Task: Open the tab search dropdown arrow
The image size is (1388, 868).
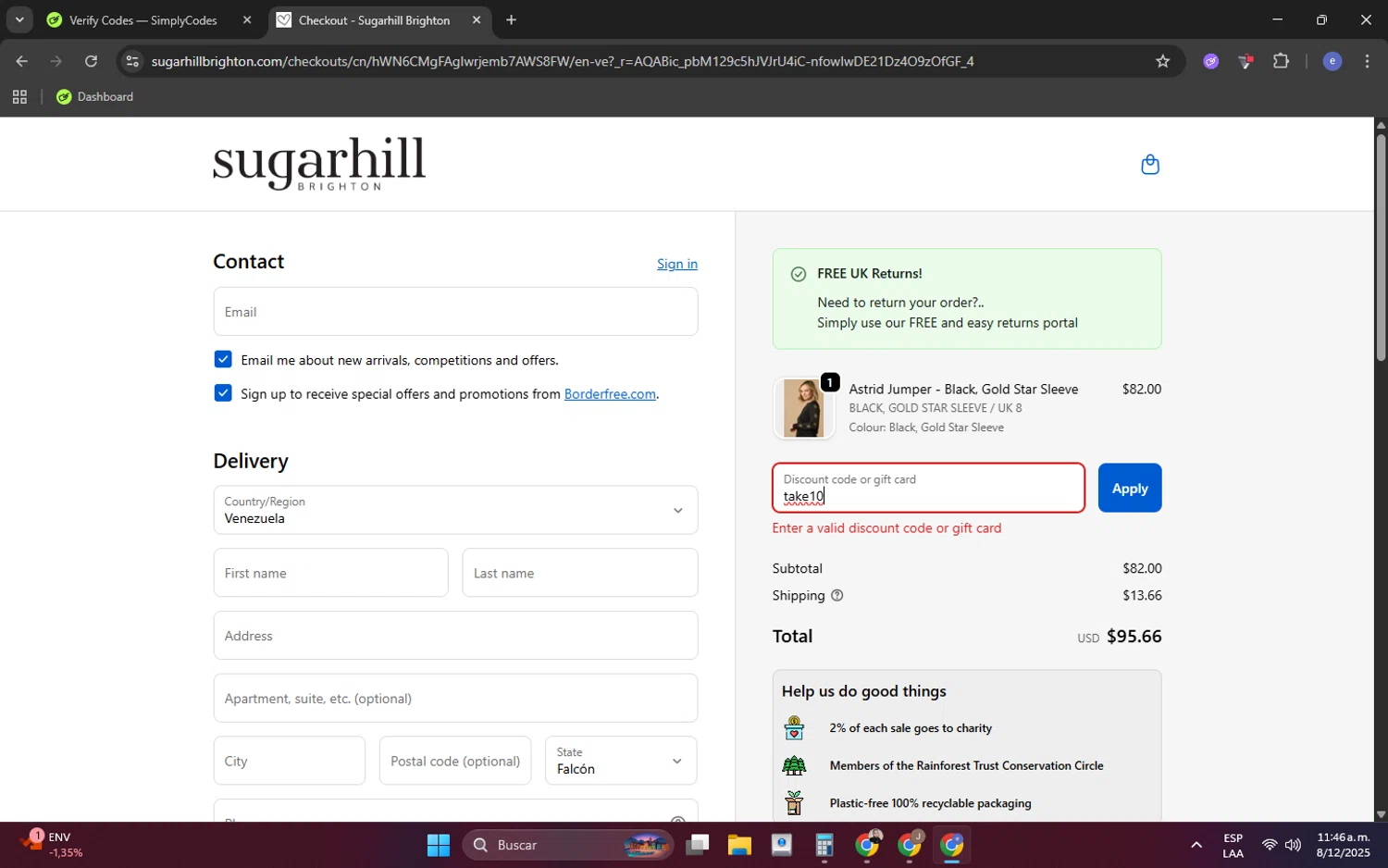Action: tap(19, 19)
